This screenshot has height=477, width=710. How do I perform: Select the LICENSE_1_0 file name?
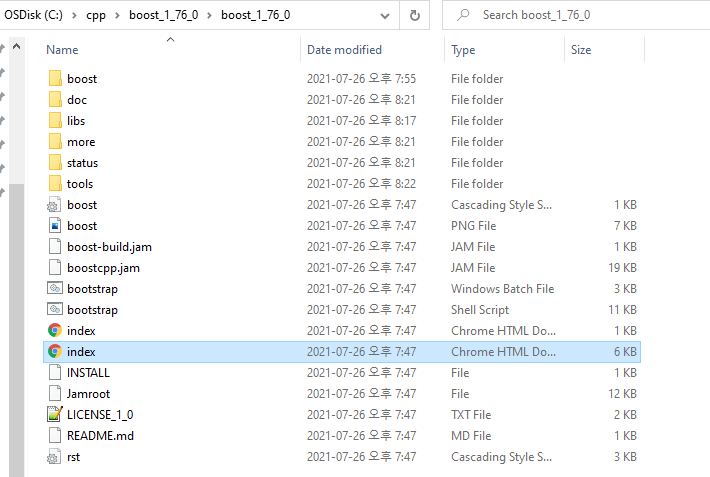coord(100,414)
